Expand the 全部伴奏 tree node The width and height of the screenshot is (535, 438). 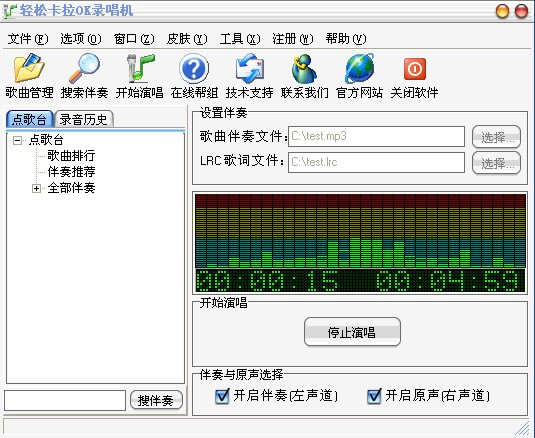[x=37, y=188]
